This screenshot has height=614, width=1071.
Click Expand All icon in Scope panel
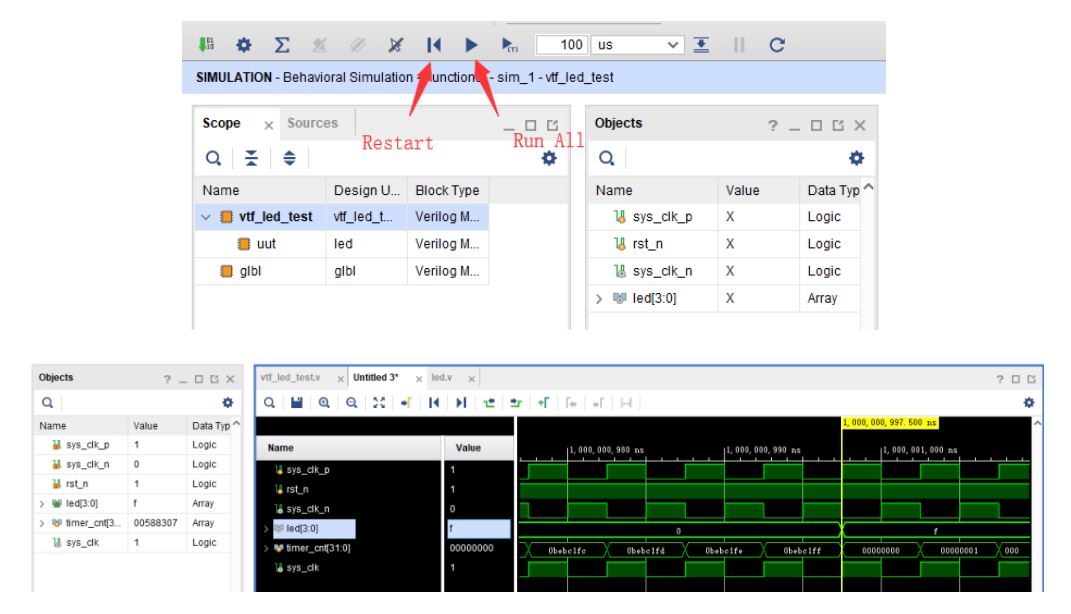click(x=290, y=158)
